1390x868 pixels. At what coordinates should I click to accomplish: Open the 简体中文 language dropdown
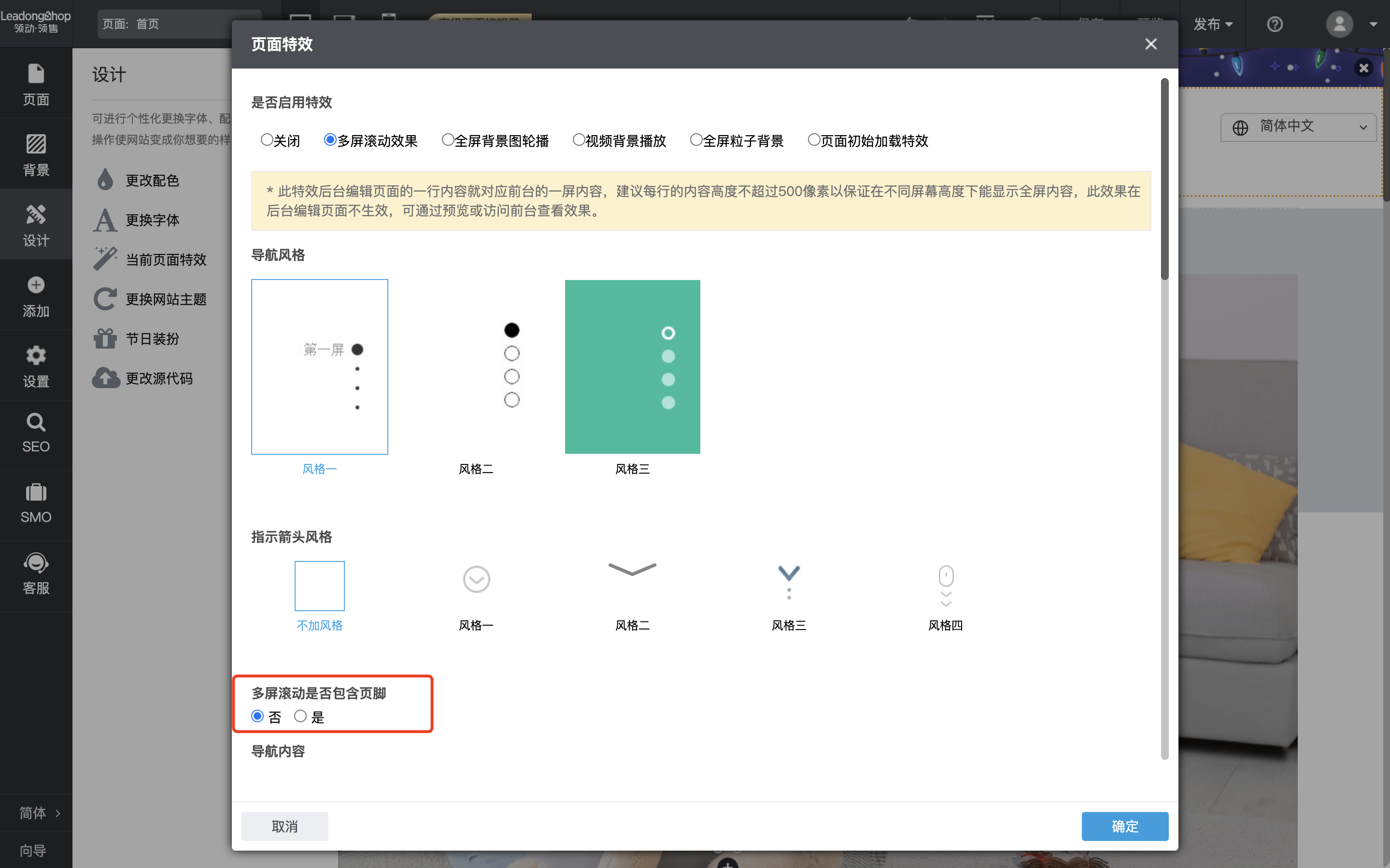pos(1297,127)
